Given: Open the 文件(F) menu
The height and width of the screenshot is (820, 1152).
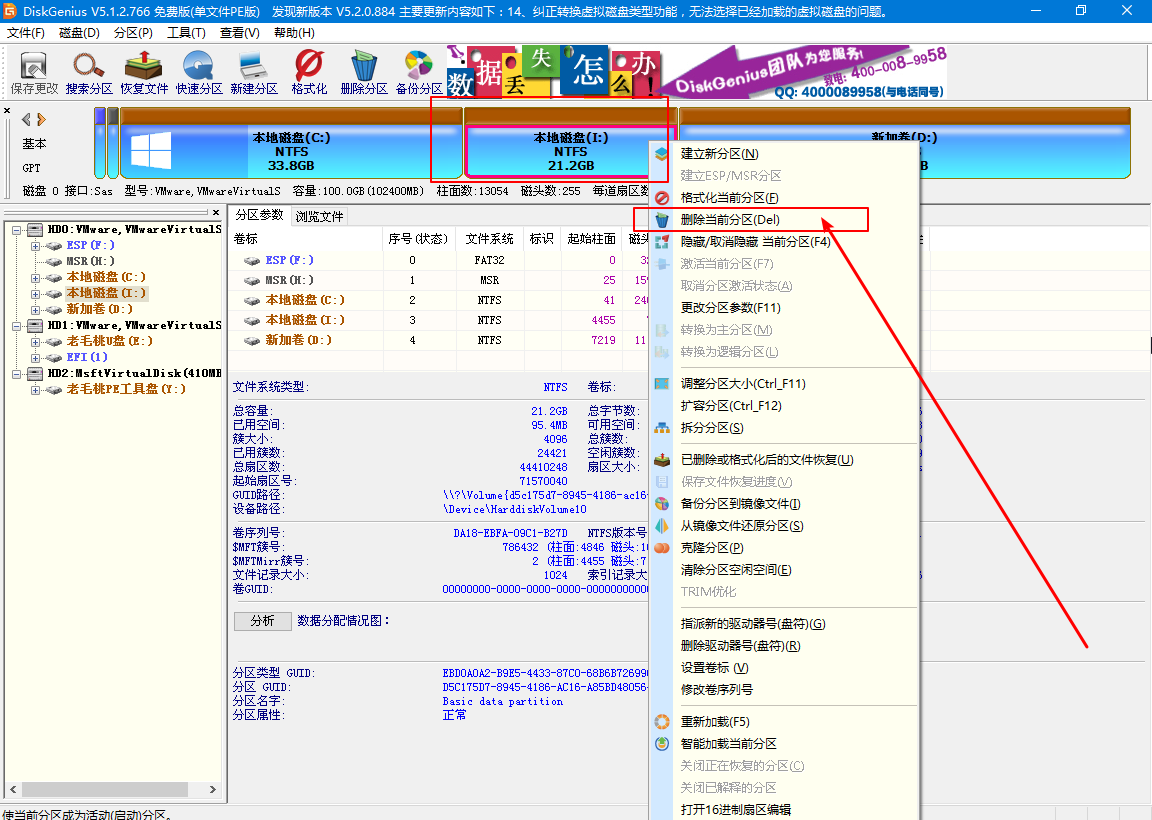Looking at the screenshot, I should [x=26, y=33].
